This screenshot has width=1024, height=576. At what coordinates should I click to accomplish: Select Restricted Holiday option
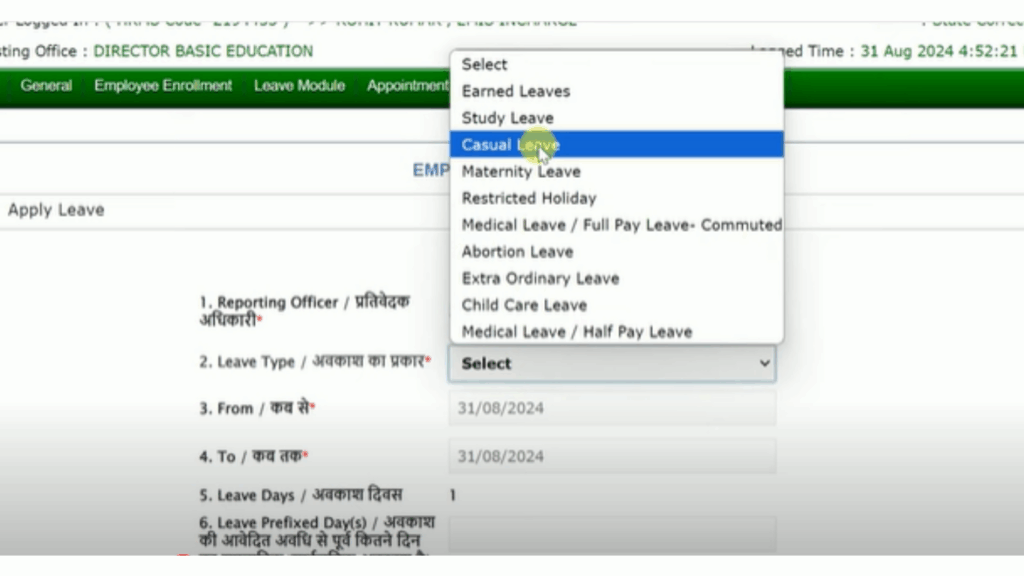(616, 198)
